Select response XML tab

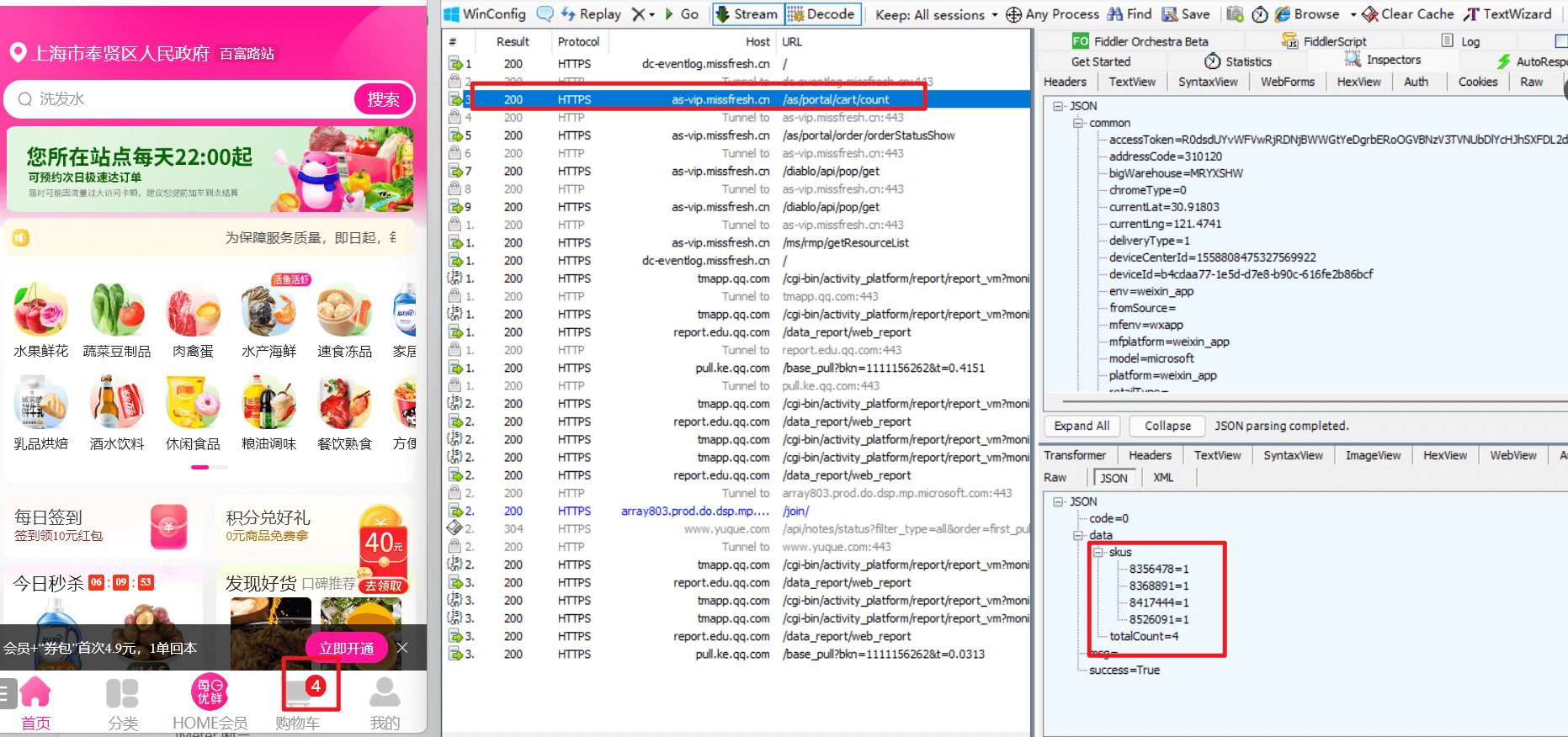(x=1163, y=477)
